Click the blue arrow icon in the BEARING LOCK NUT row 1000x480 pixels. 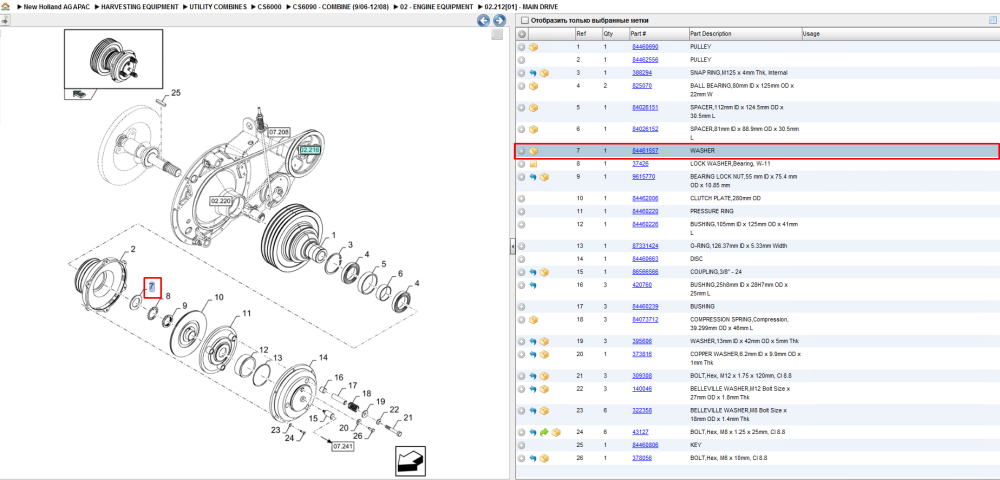click(x=533, y=177)
